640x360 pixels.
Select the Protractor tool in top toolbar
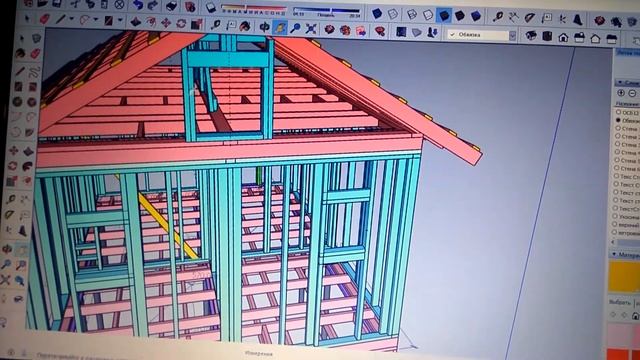pyautogui.click(x=530, y=18)
